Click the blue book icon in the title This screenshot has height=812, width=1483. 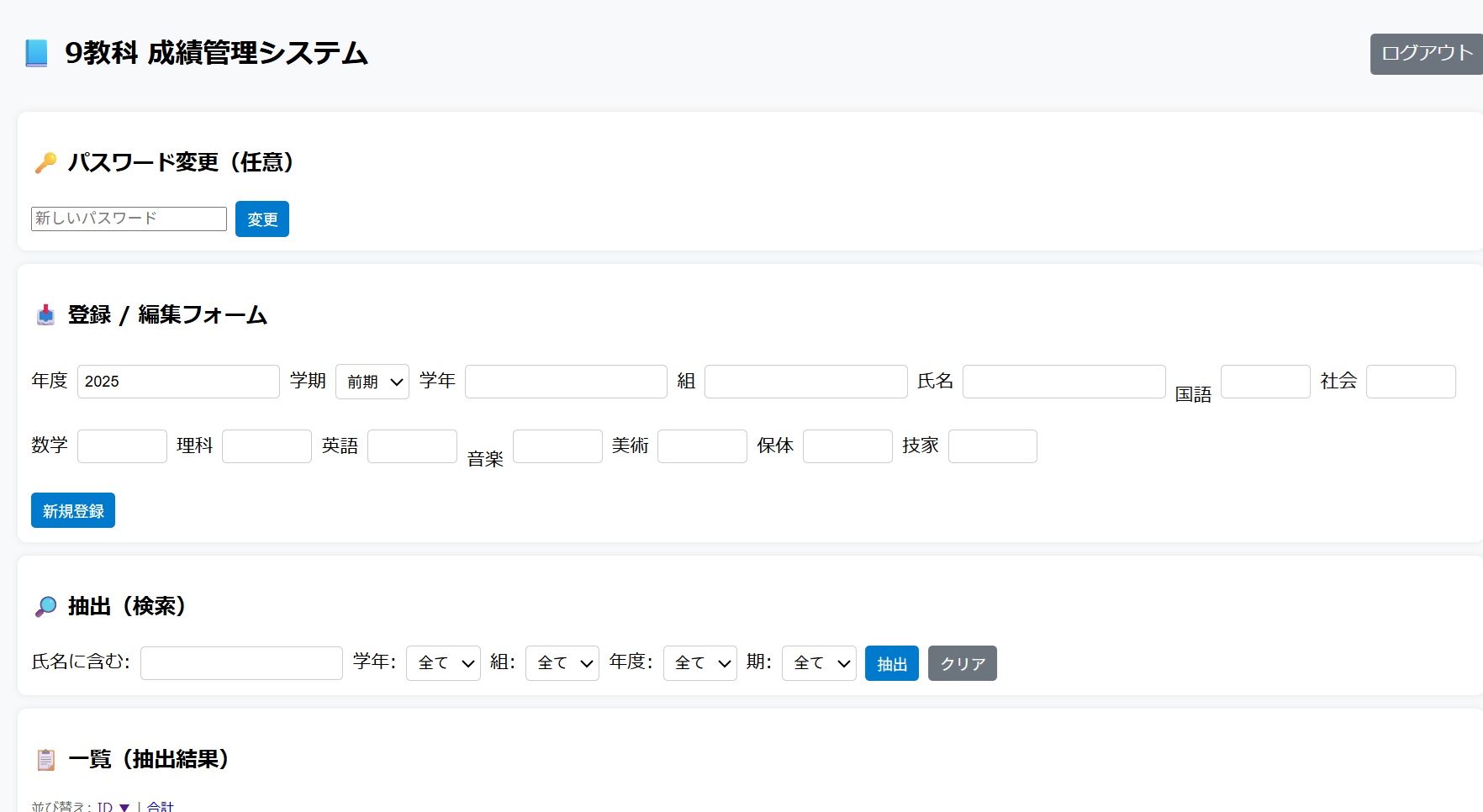pyautogui.click(x=36, y=53)
